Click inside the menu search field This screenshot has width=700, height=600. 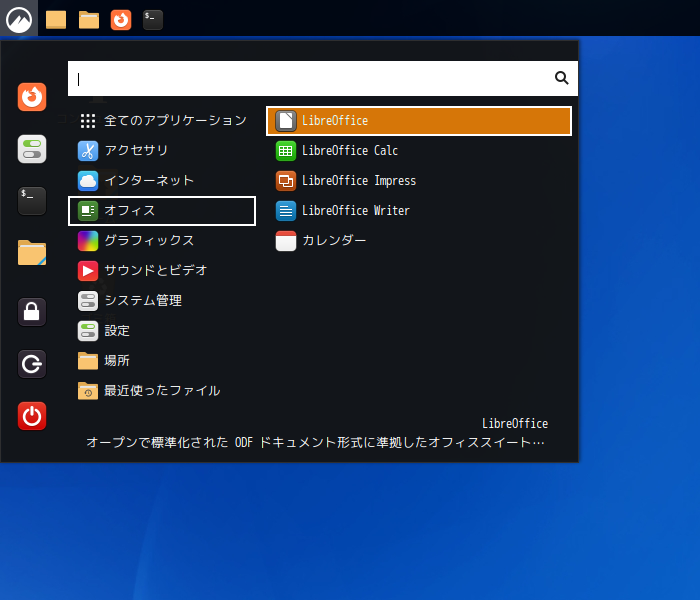[323, 79]
